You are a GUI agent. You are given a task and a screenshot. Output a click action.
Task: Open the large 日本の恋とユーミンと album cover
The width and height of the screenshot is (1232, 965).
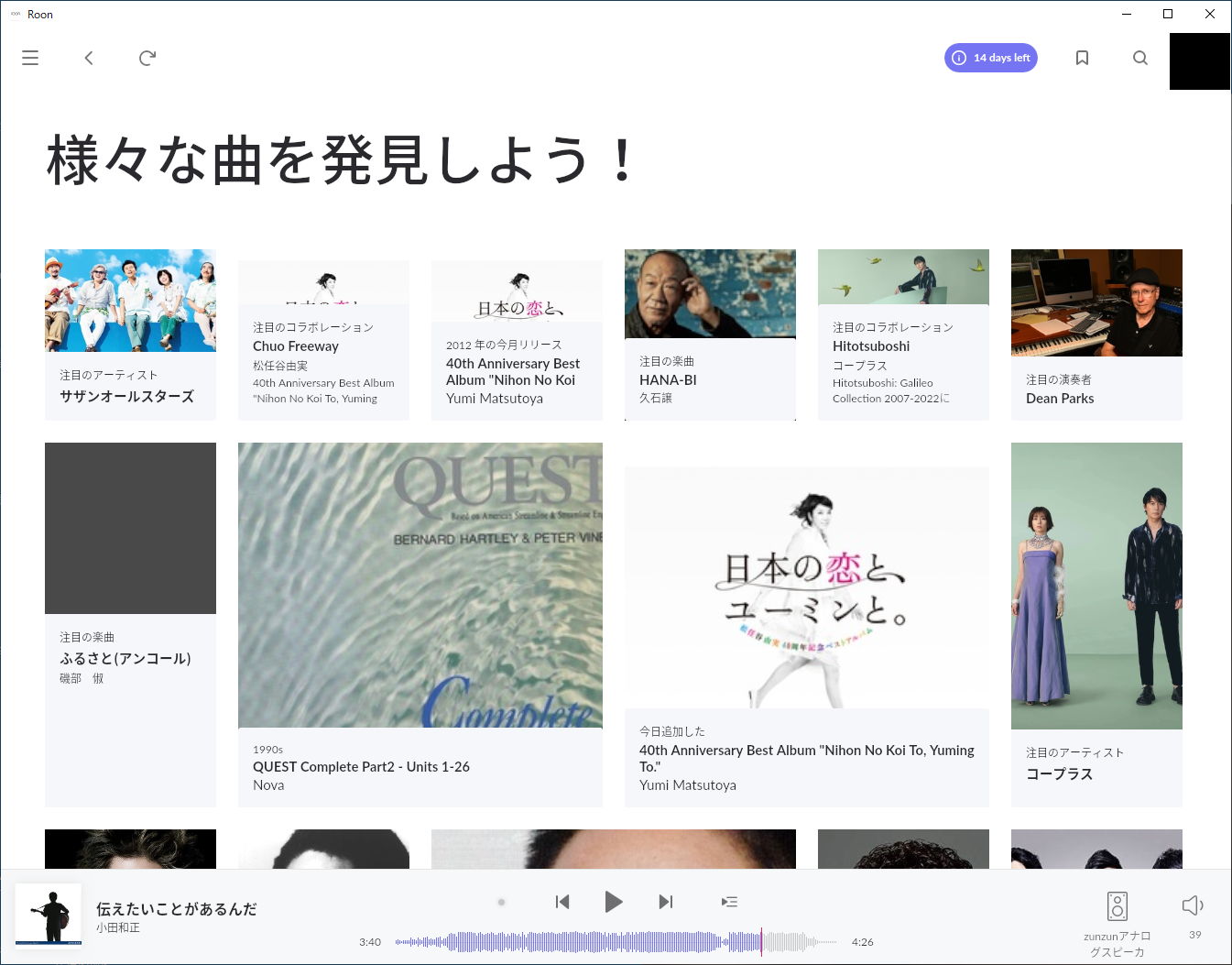(x=807, y=587)
